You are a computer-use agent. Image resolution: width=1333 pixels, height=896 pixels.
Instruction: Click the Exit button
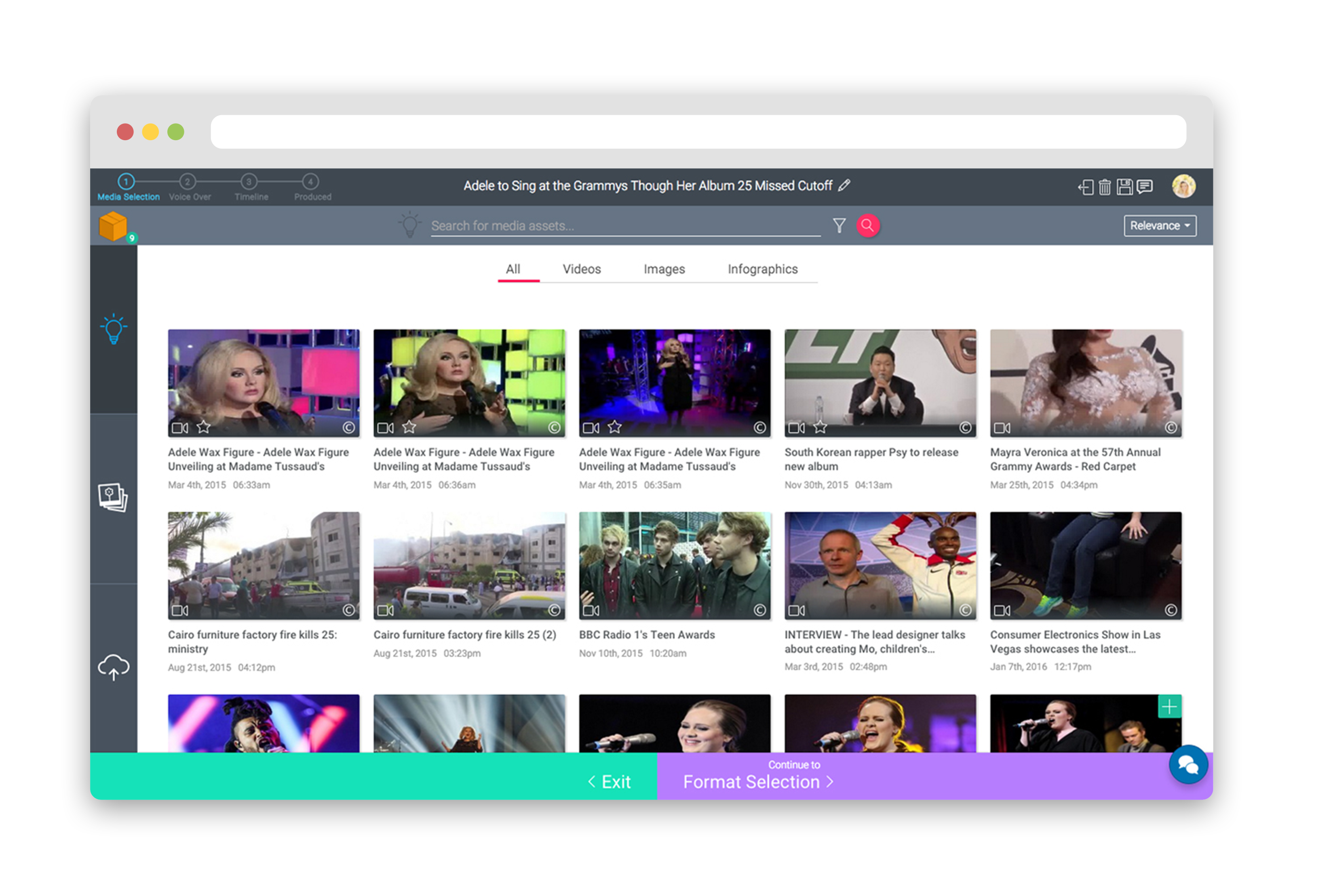click(x=610, y=781)
